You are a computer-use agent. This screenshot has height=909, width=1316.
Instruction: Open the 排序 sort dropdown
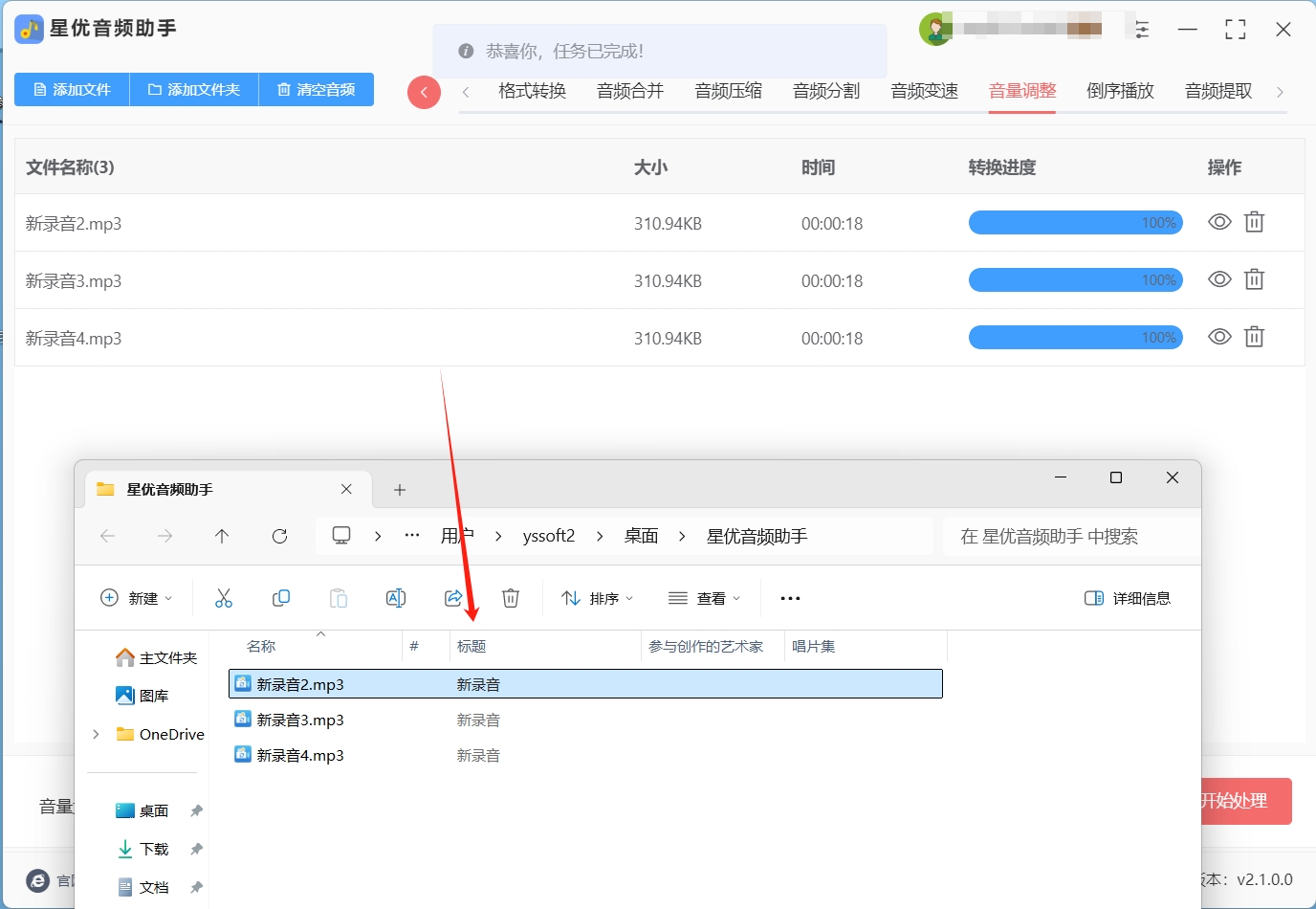[x=598, y=598]
